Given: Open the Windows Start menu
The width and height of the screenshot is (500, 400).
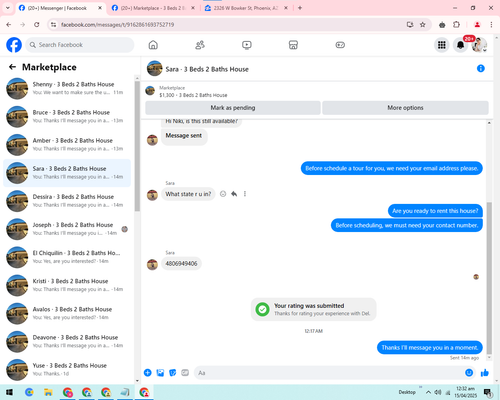Looking at the screenshot, I should click(9, 392).
